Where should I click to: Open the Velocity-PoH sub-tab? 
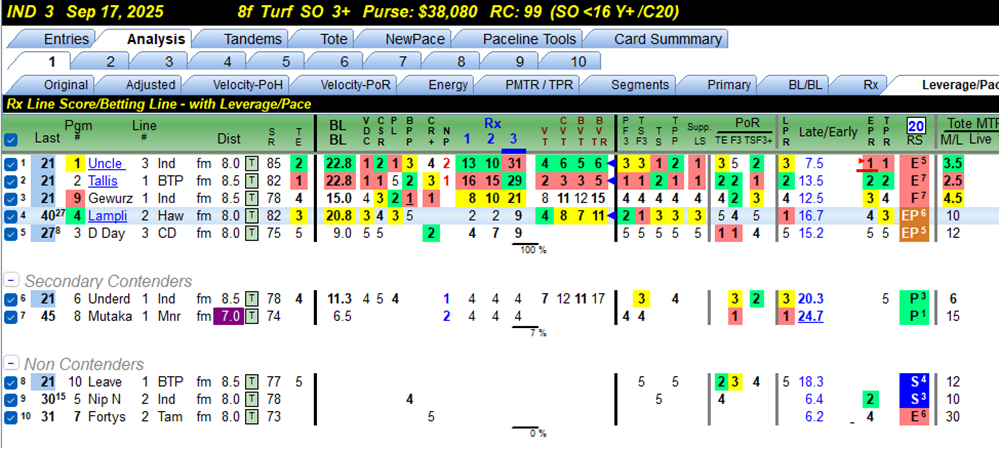click(247, 84)
